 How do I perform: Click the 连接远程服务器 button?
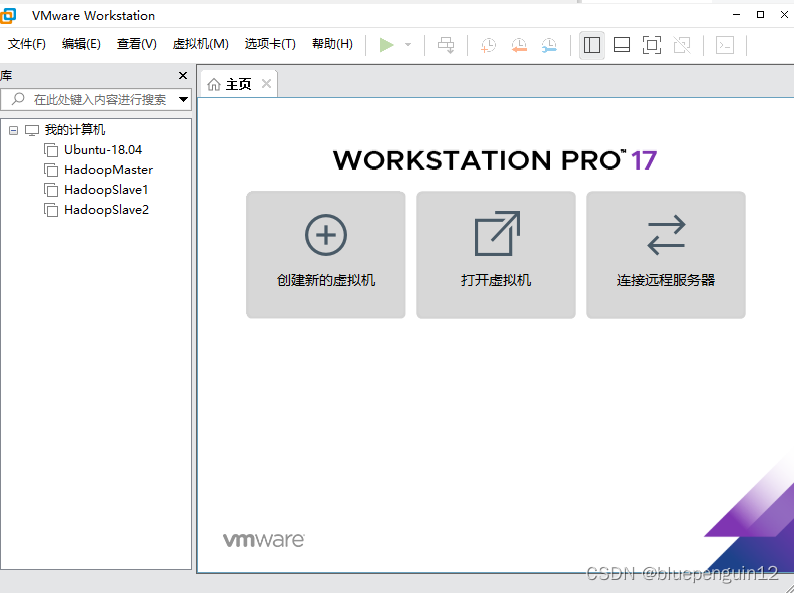[666, 255]
